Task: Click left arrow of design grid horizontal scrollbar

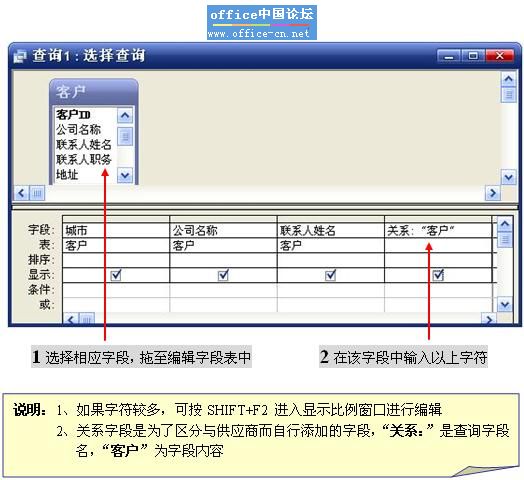Action: 71,319
